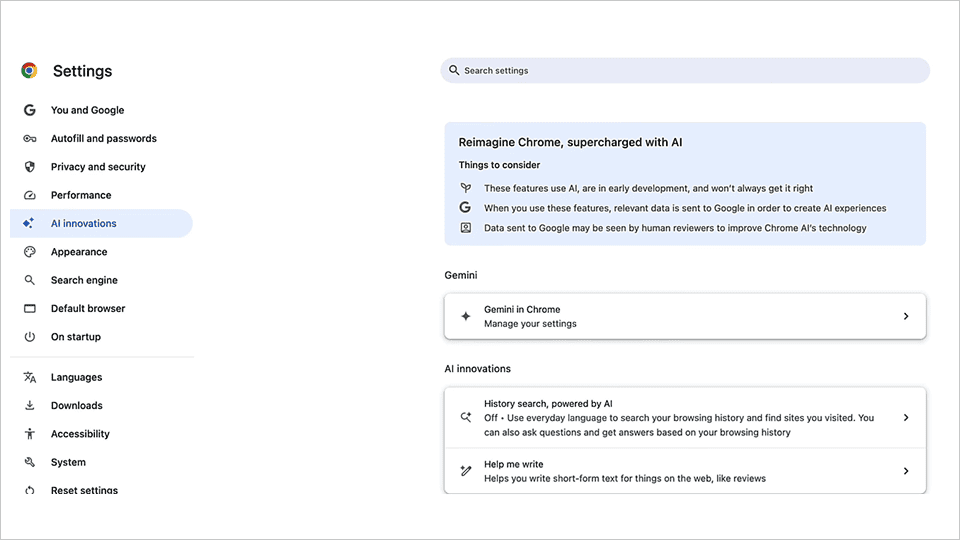Viewport: 960px width, 540px height.
Task: Click the AI innovations section heading above the cards
Action: click(478, 369)
